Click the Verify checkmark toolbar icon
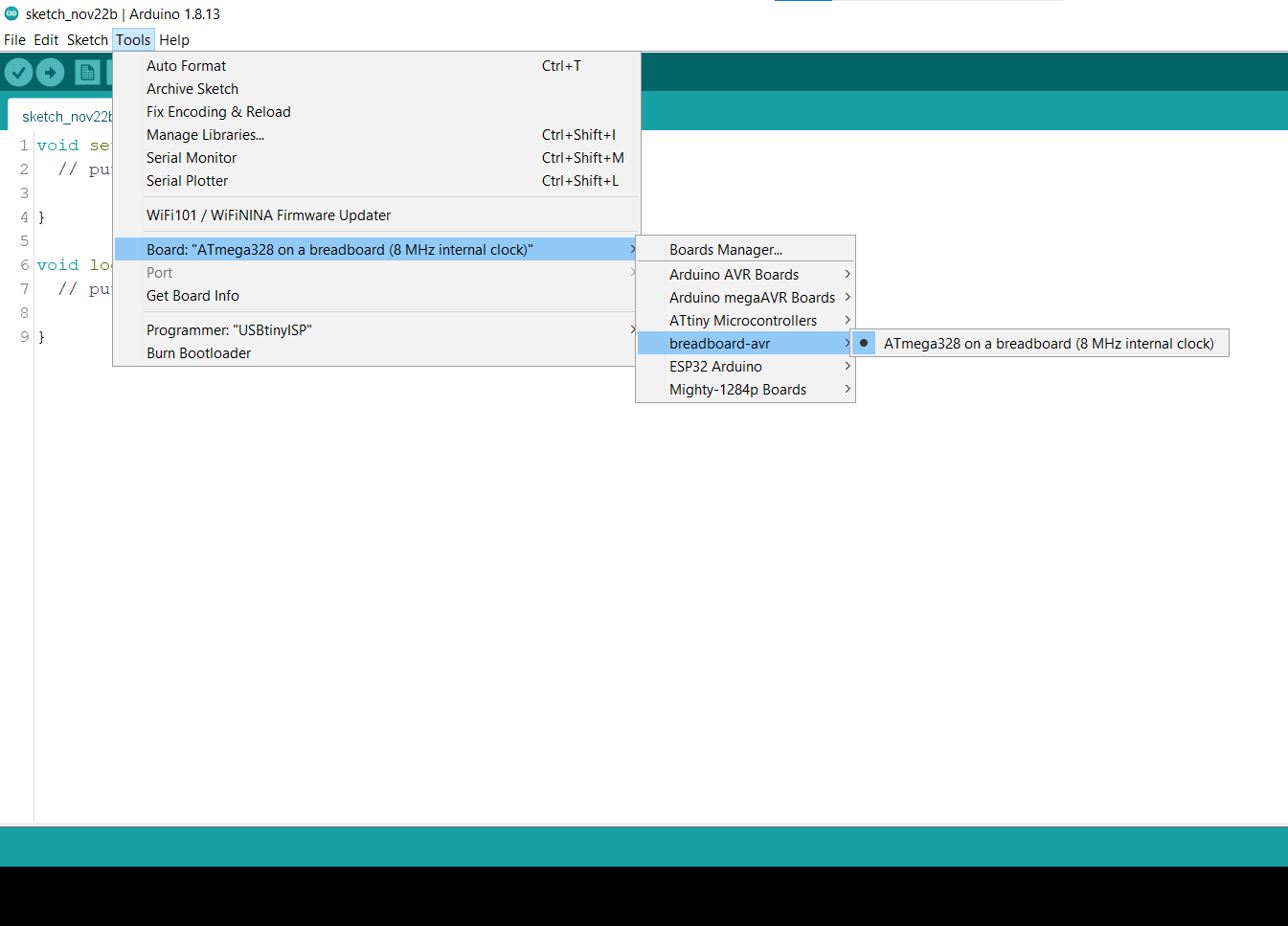The width and height of the screenshot is (1288, 926). coord(19,72)
